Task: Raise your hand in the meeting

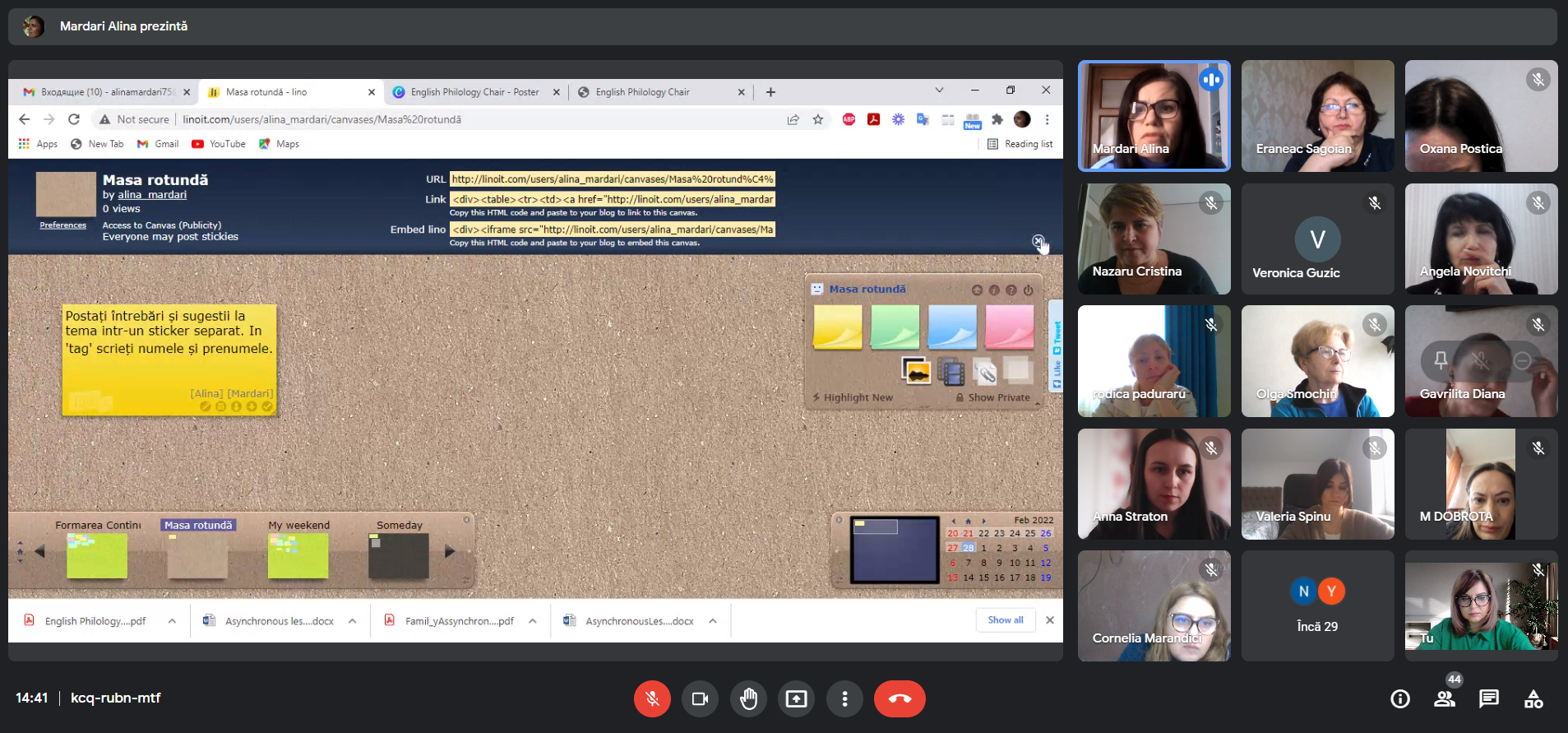Action: [x=748, y=698]
